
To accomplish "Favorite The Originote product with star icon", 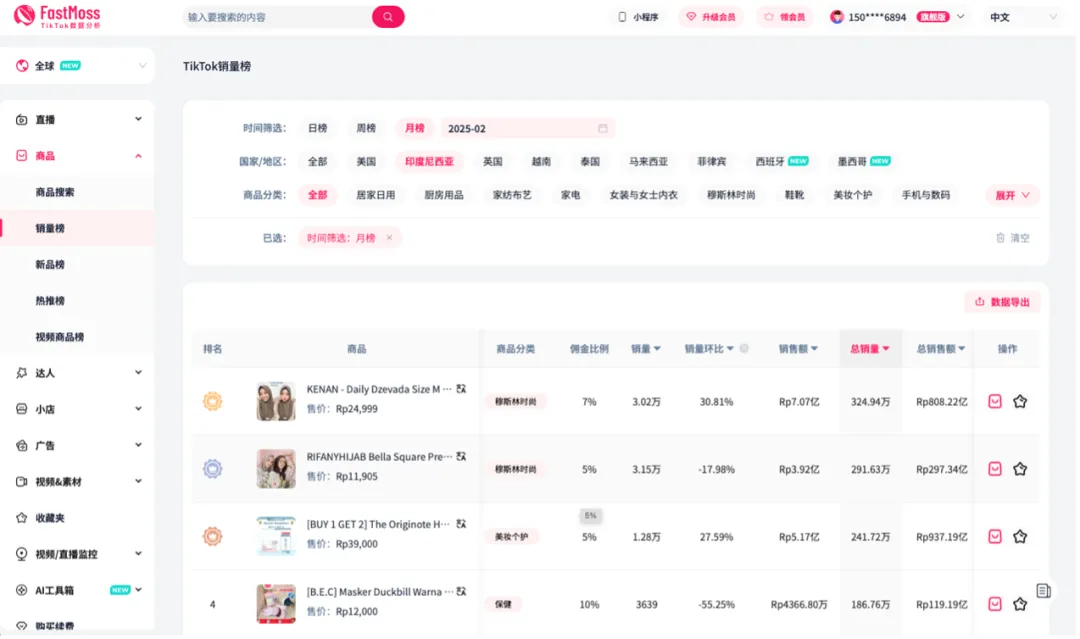I will coord(1022,537).
